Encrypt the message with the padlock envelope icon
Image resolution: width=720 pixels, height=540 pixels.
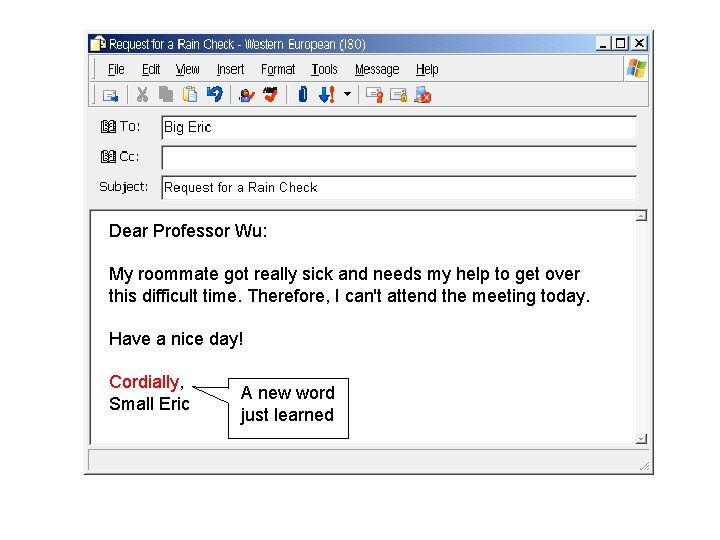point(398,95)
